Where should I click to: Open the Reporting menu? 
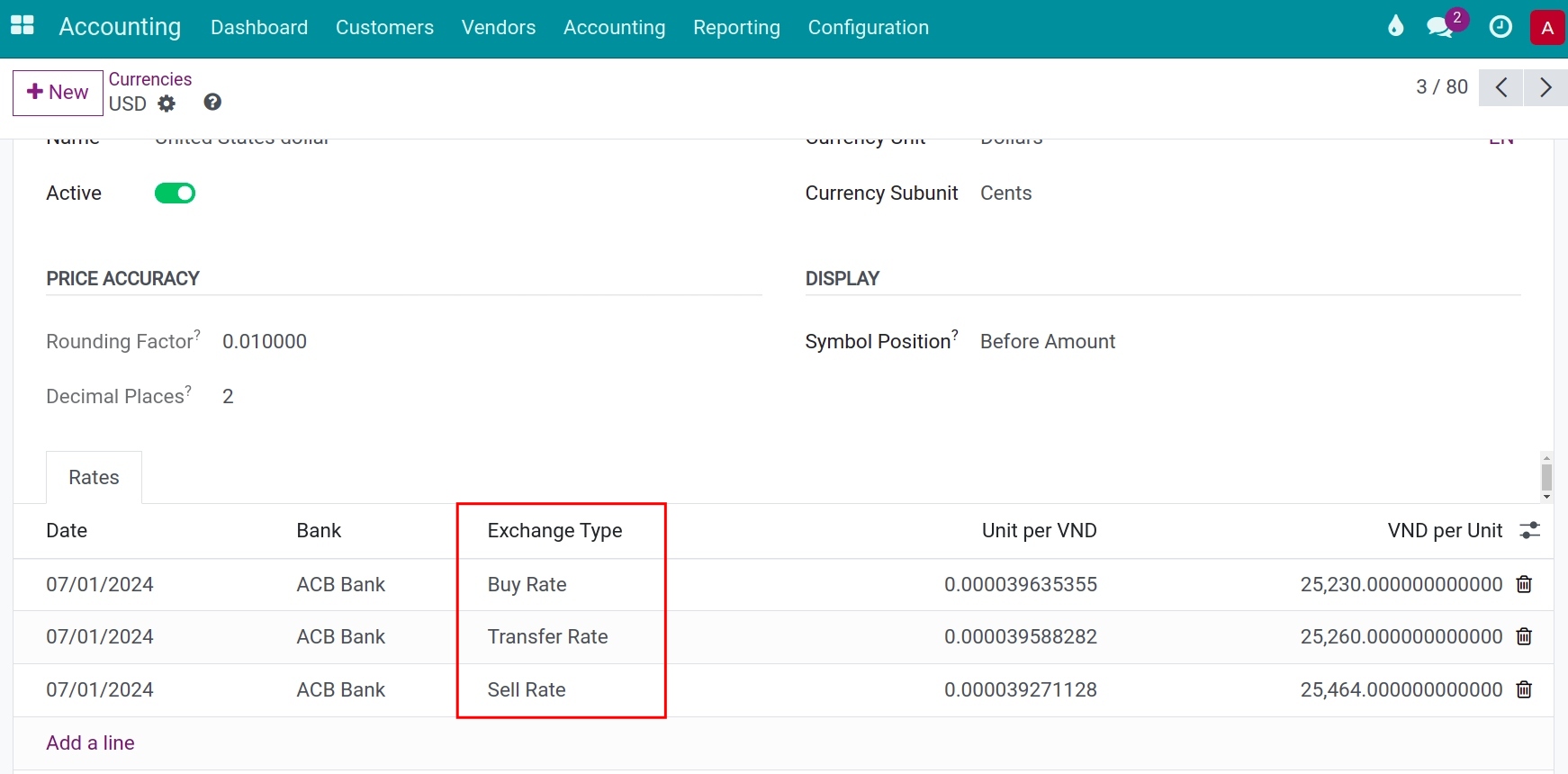(x=736, y=28)
